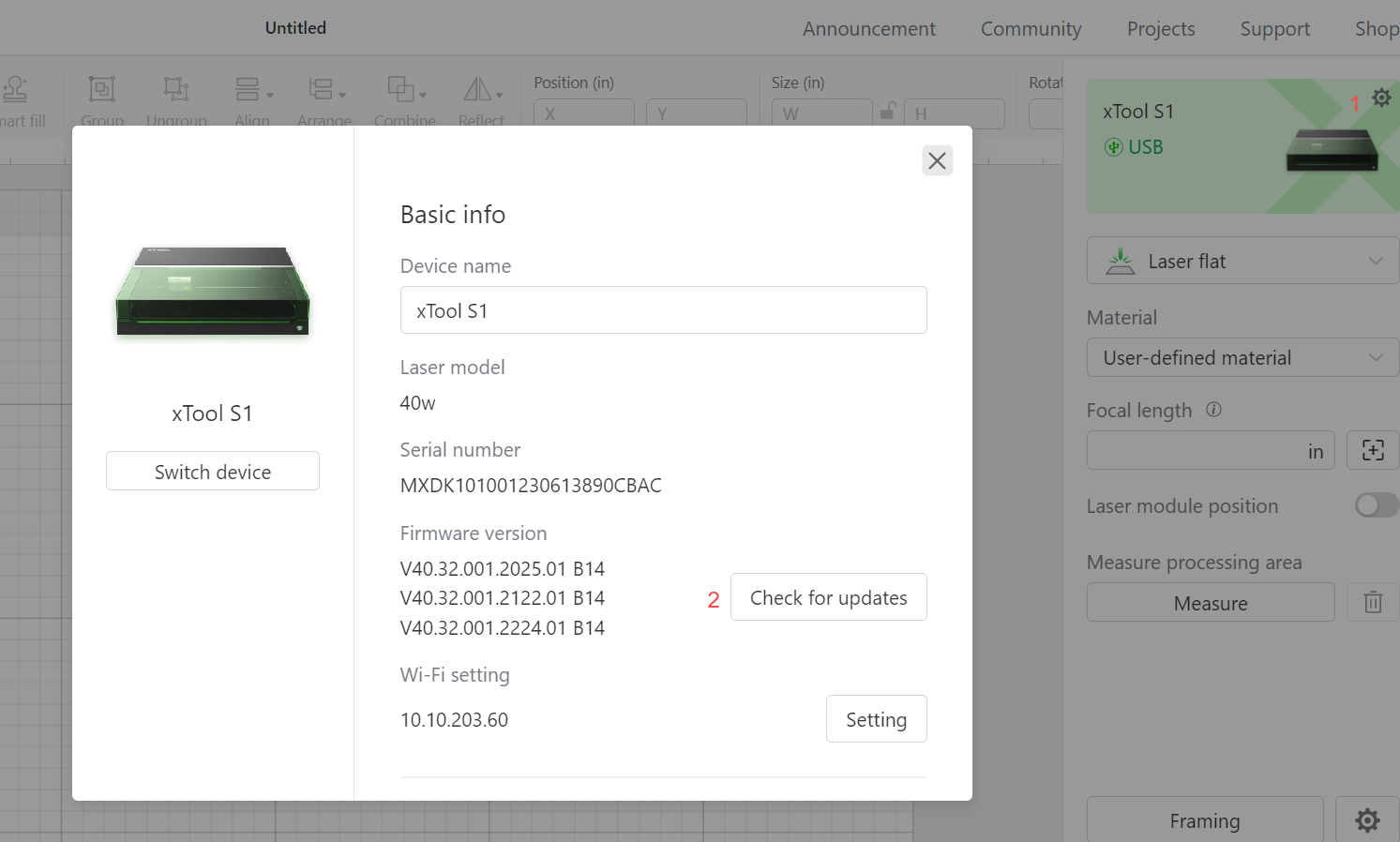Click Check for updates button
The width and height of the screenshot is (1400, 842).
829,597
